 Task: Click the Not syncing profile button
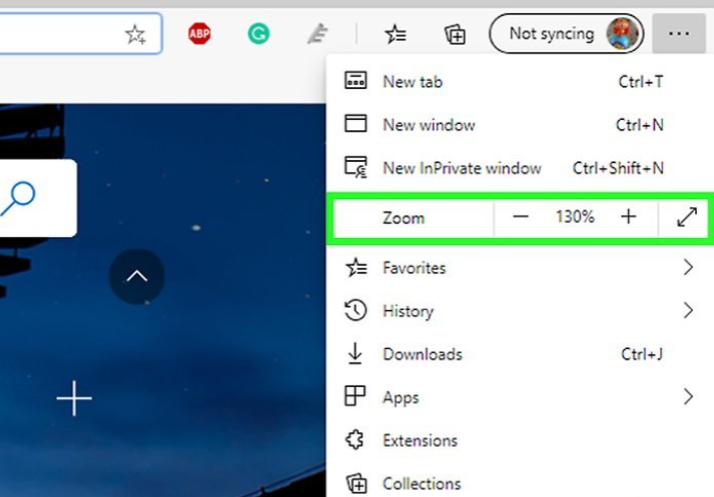566,34
